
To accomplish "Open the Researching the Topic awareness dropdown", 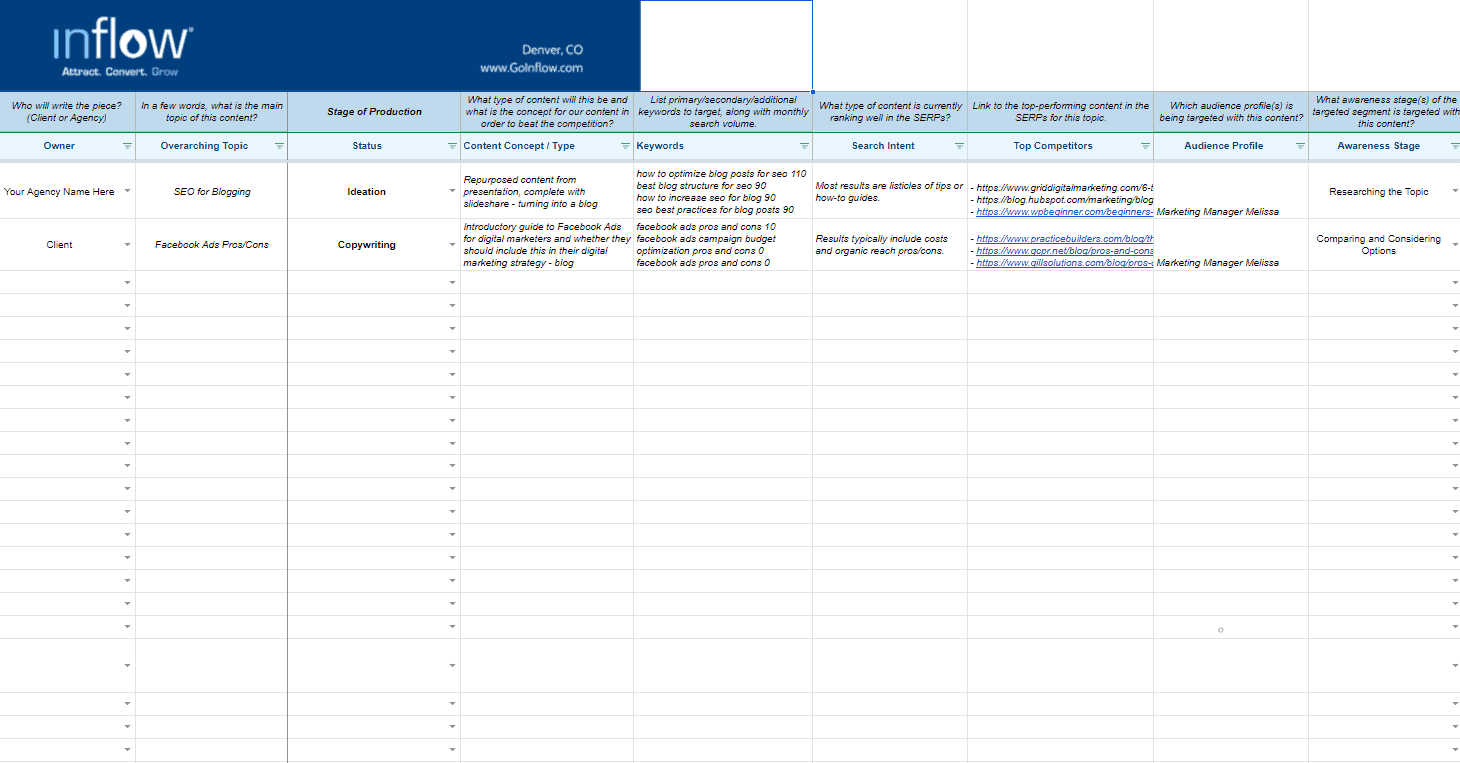I will tap(1454, 191).
